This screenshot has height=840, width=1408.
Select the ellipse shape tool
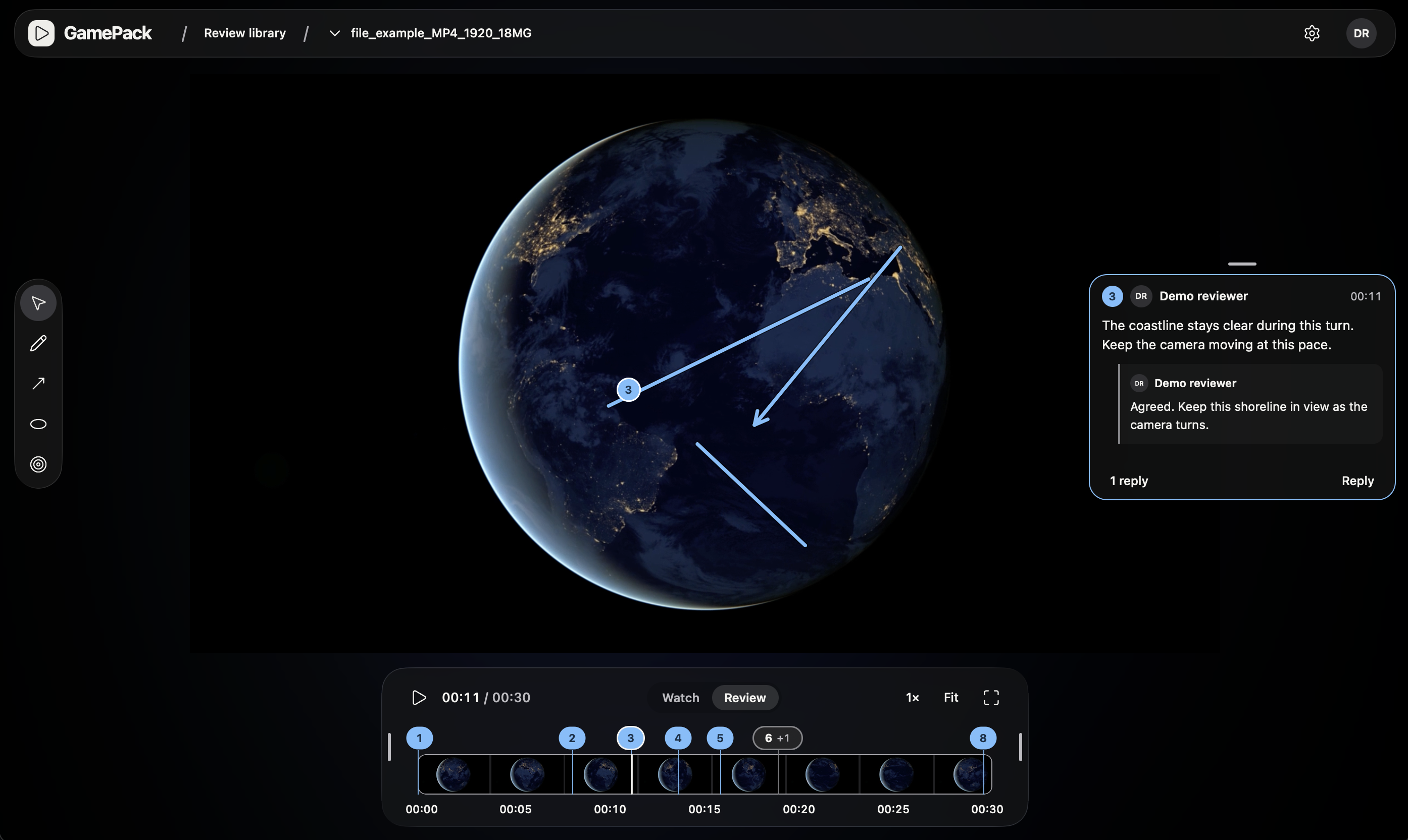[x=38, y=424]
